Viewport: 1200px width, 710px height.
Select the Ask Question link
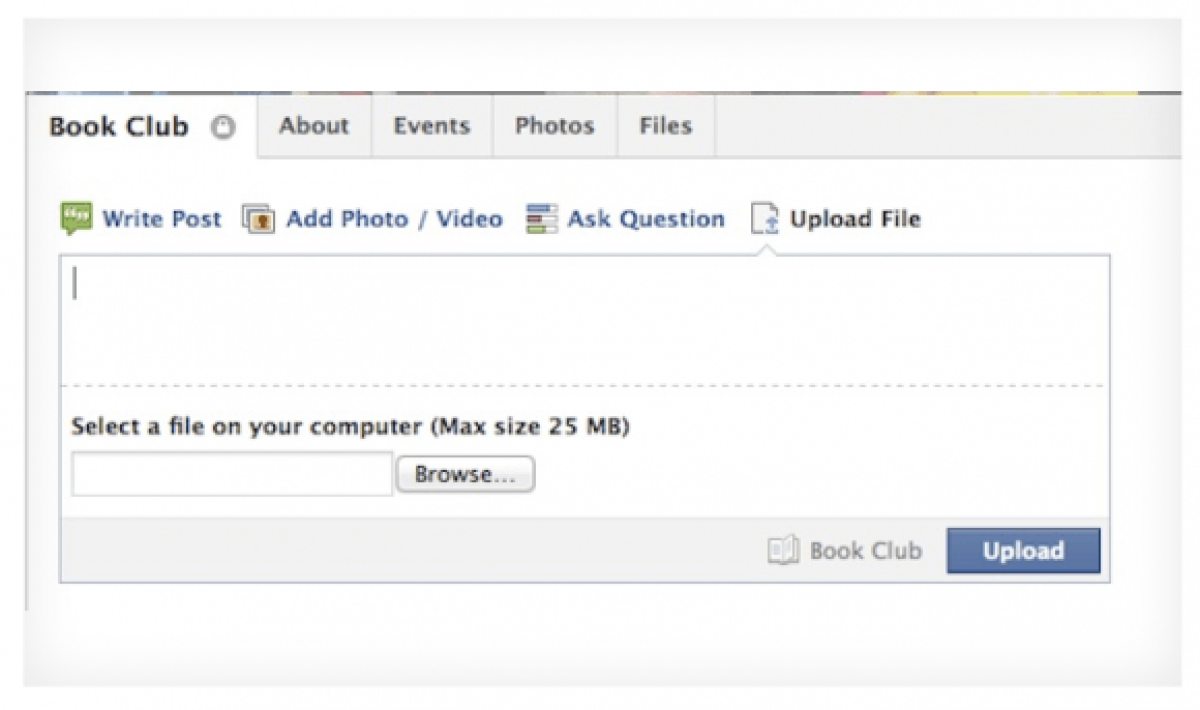646,219
